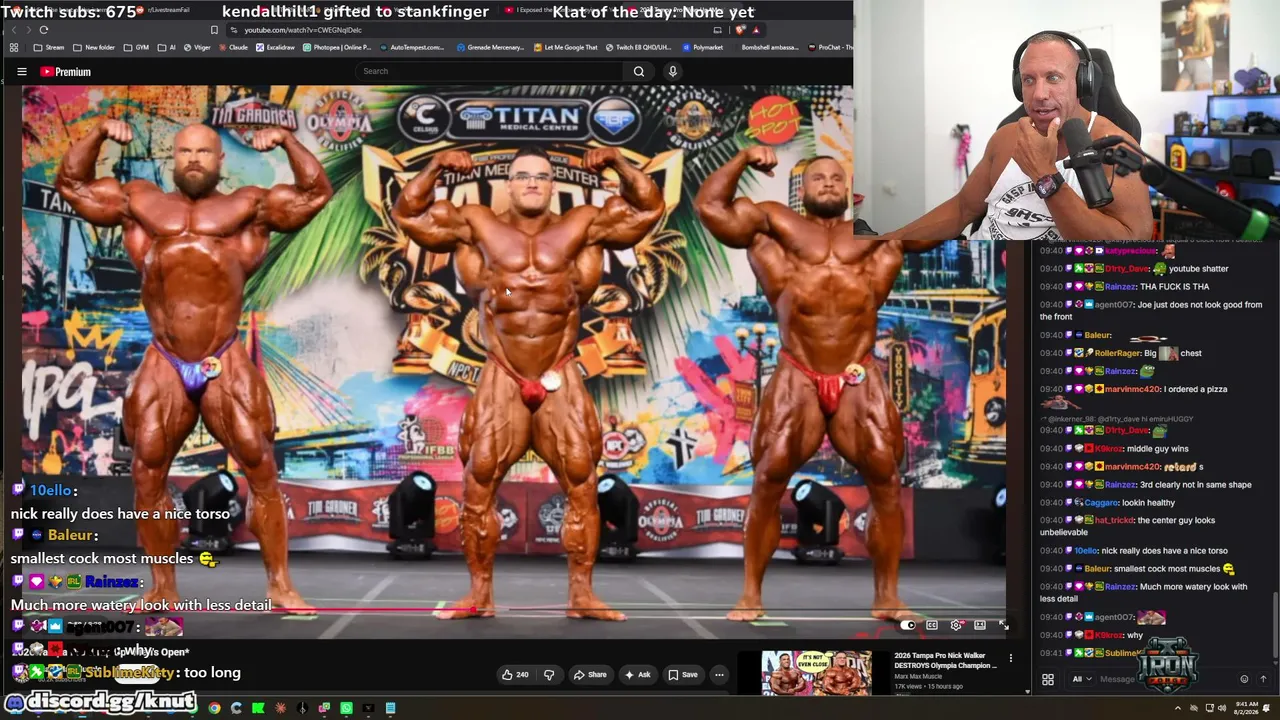Open the Let Me Google That bookmark
The height and width of the screenshot is (720, 1280).
[x=566, y=47]
